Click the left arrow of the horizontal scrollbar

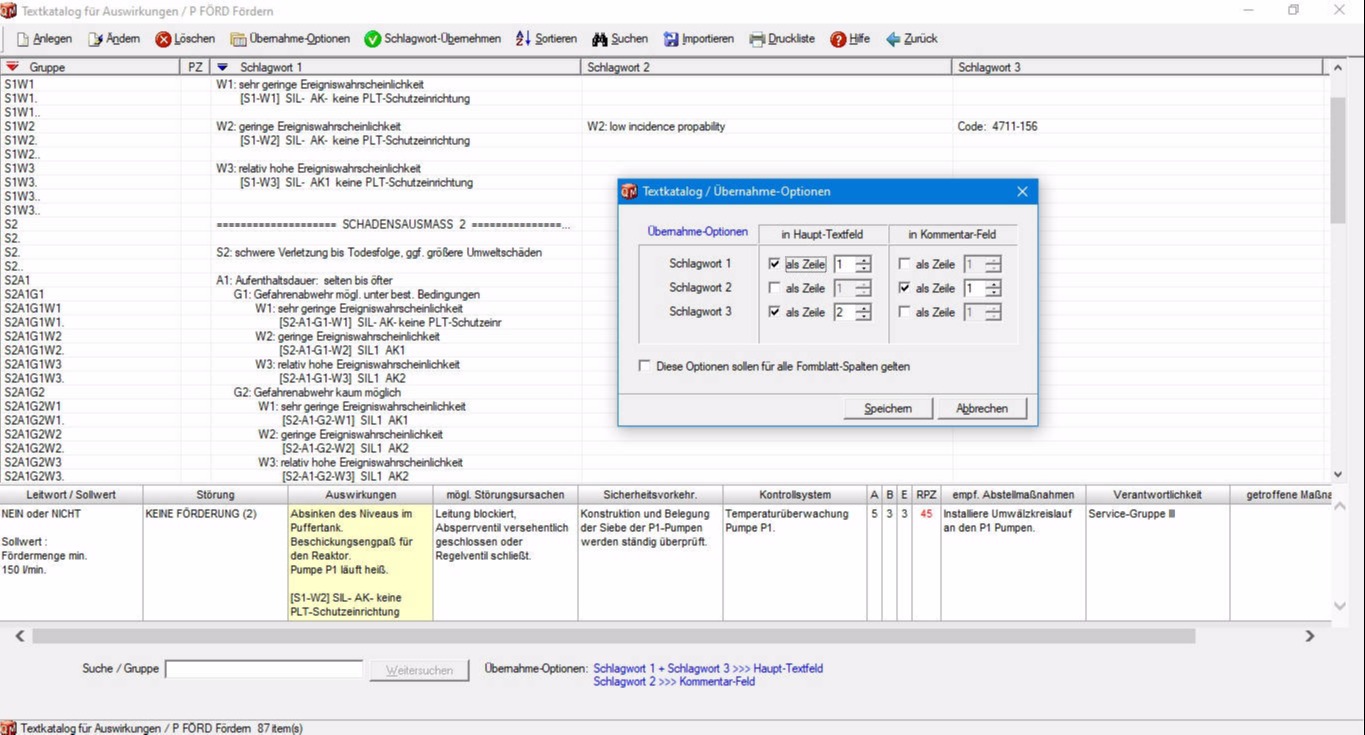click(19, 636)
